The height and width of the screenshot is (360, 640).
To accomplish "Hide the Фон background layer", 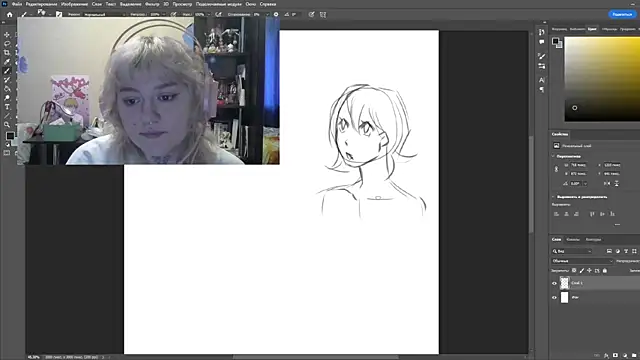I will click(x=554, y=298).
